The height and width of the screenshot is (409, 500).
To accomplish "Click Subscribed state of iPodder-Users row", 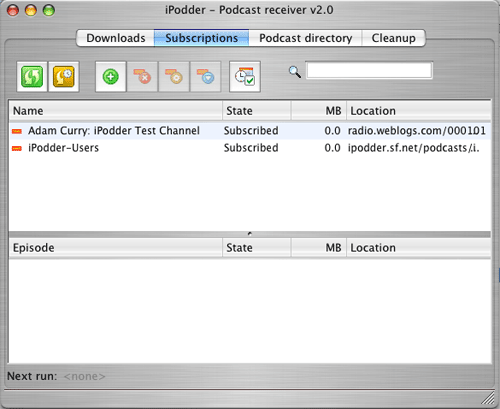I will pos(251,148).
